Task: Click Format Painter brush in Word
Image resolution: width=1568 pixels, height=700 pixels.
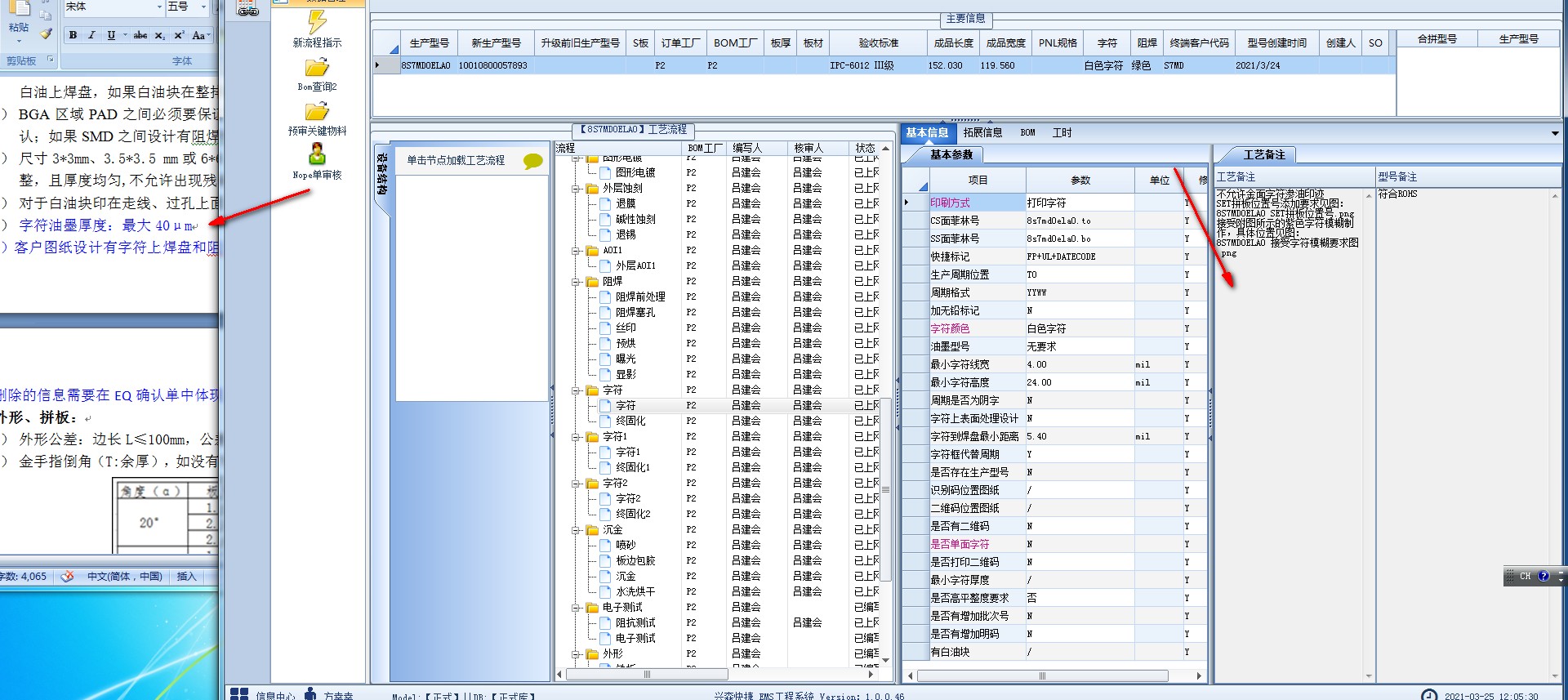Action: pos(46,33)
